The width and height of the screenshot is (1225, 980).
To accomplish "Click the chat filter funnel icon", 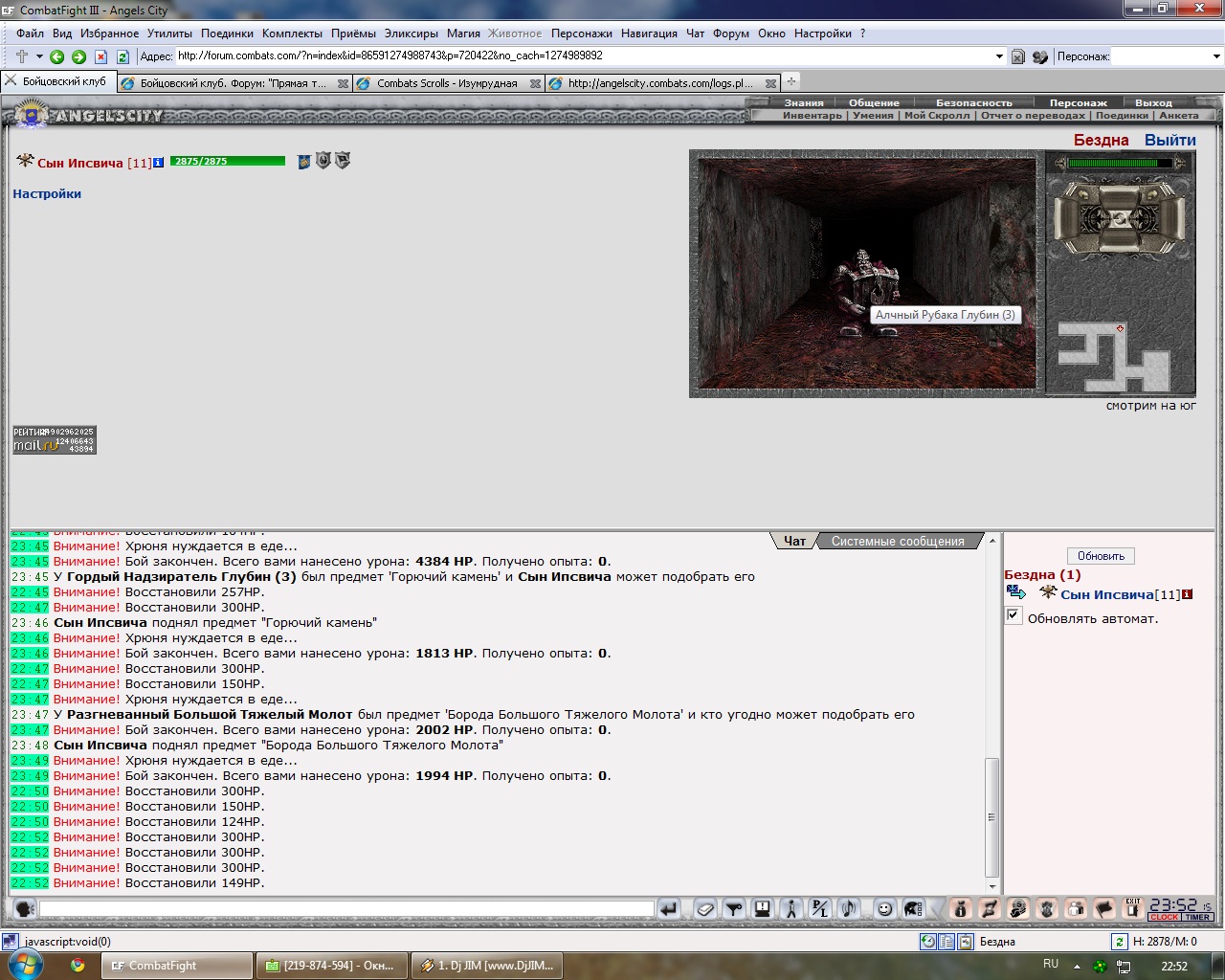I will click(x=734, y=908).
